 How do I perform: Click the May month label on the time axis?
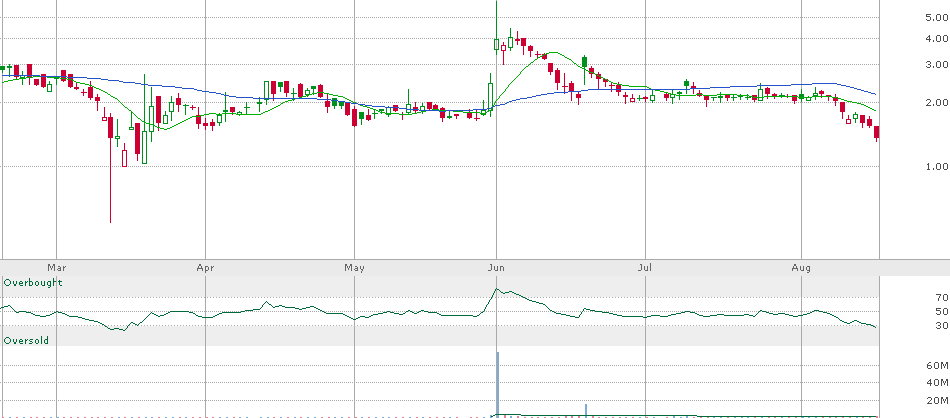click(354, 267)
